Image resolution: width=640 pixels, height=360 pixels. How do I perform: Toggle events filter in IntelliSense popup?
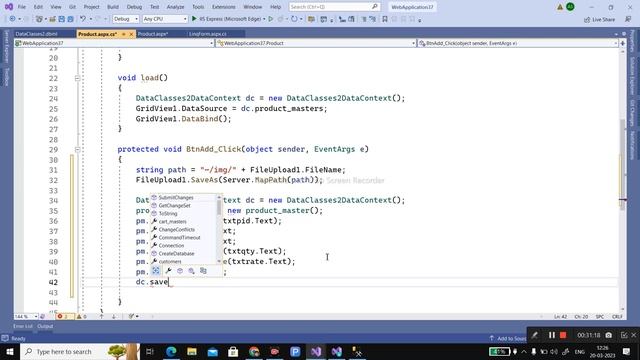(x=191, y=271)
